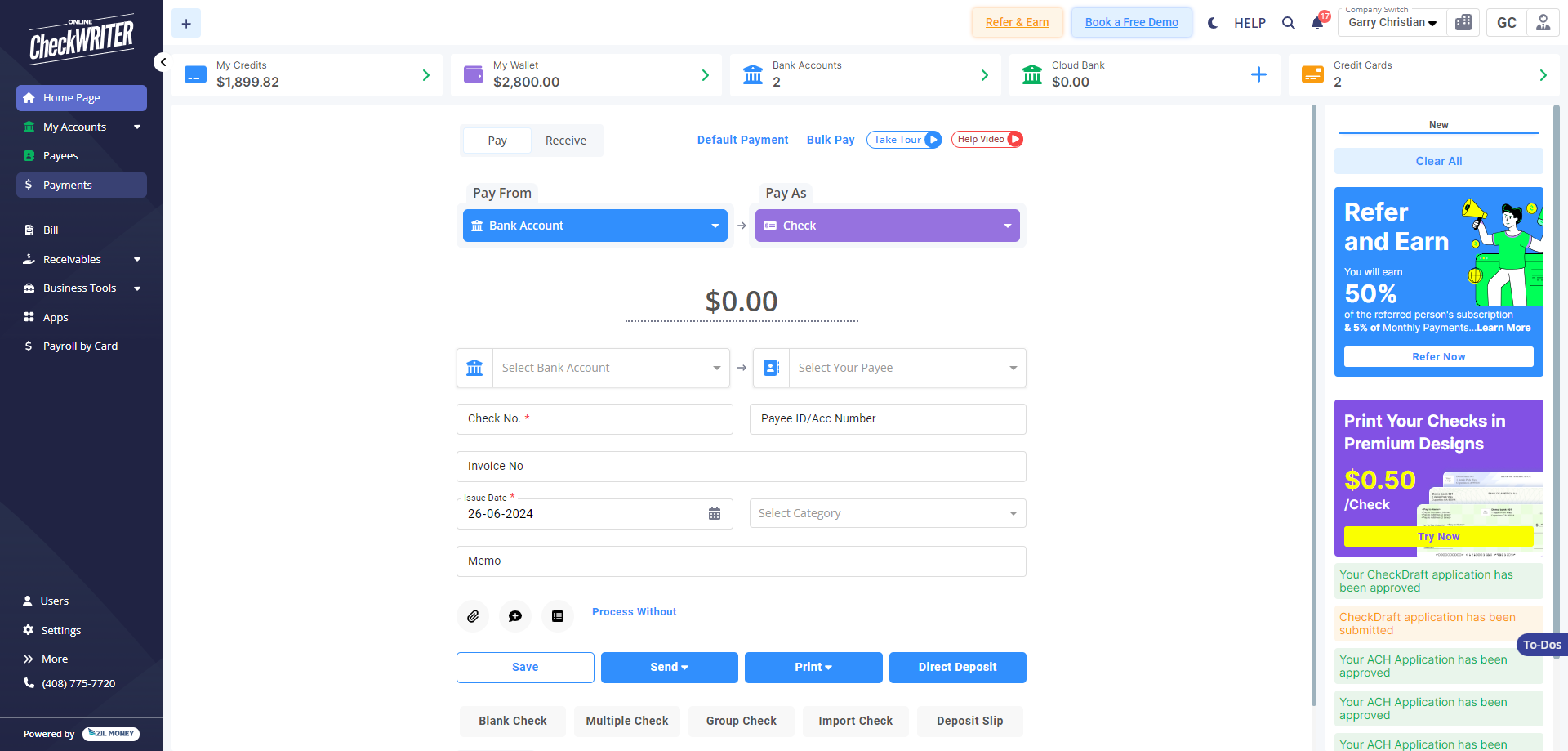The image size is (1568, 751).
Task: Switch to the Receive toggle
Action: (x=565, y=141)
